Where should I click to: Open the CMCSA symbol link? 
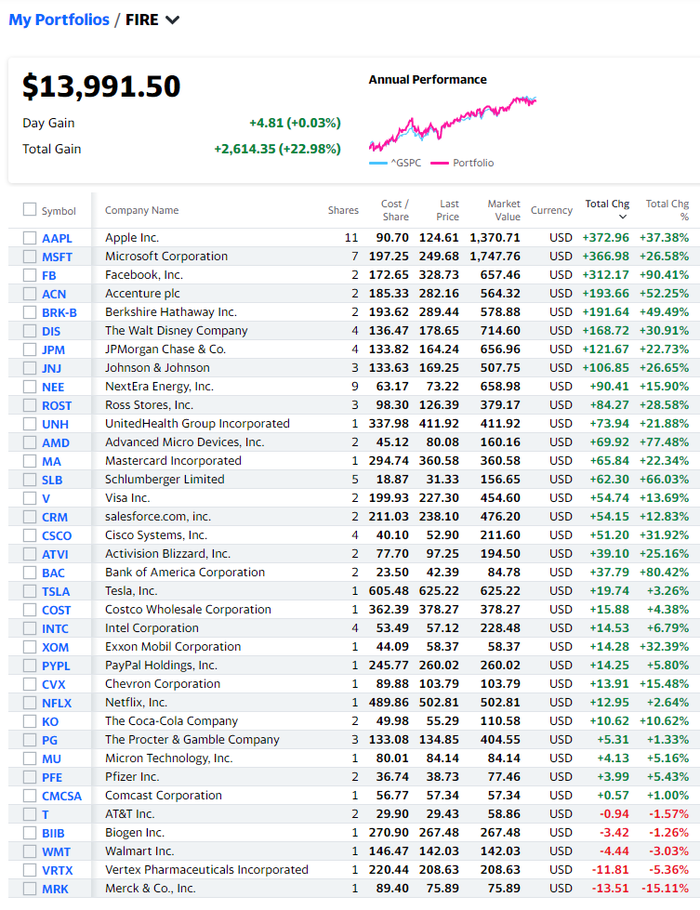(x=62, y=796)
